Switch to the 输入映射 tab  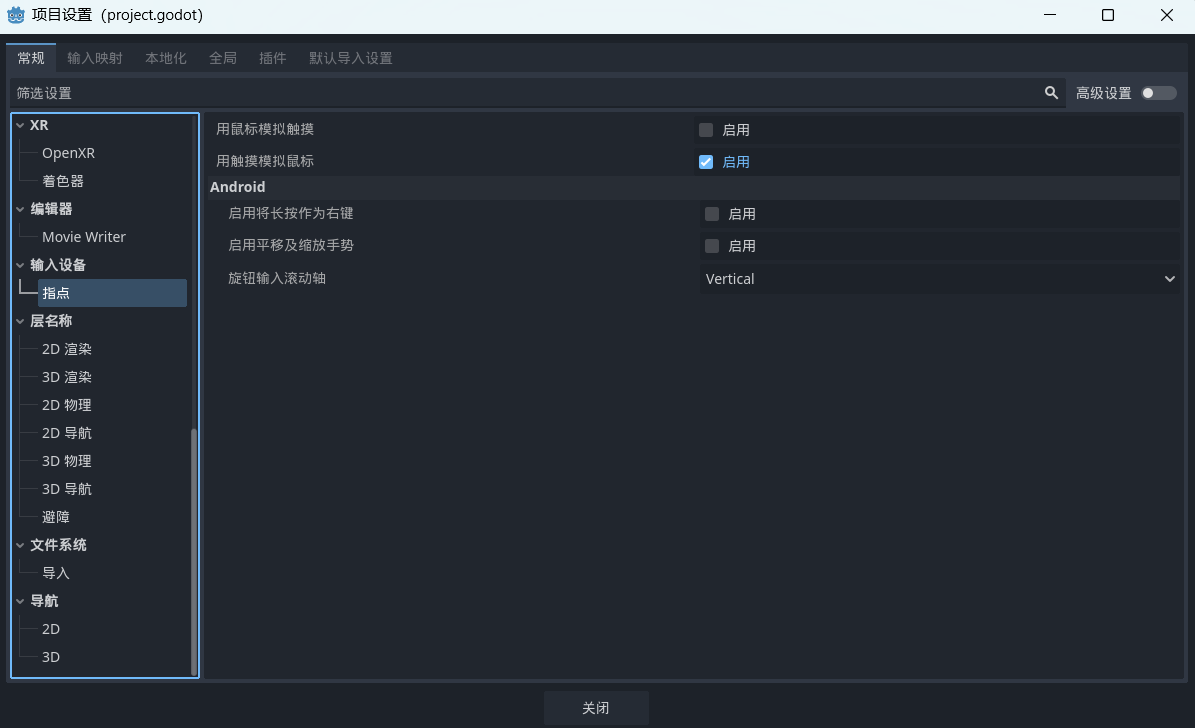click(95, 58)
